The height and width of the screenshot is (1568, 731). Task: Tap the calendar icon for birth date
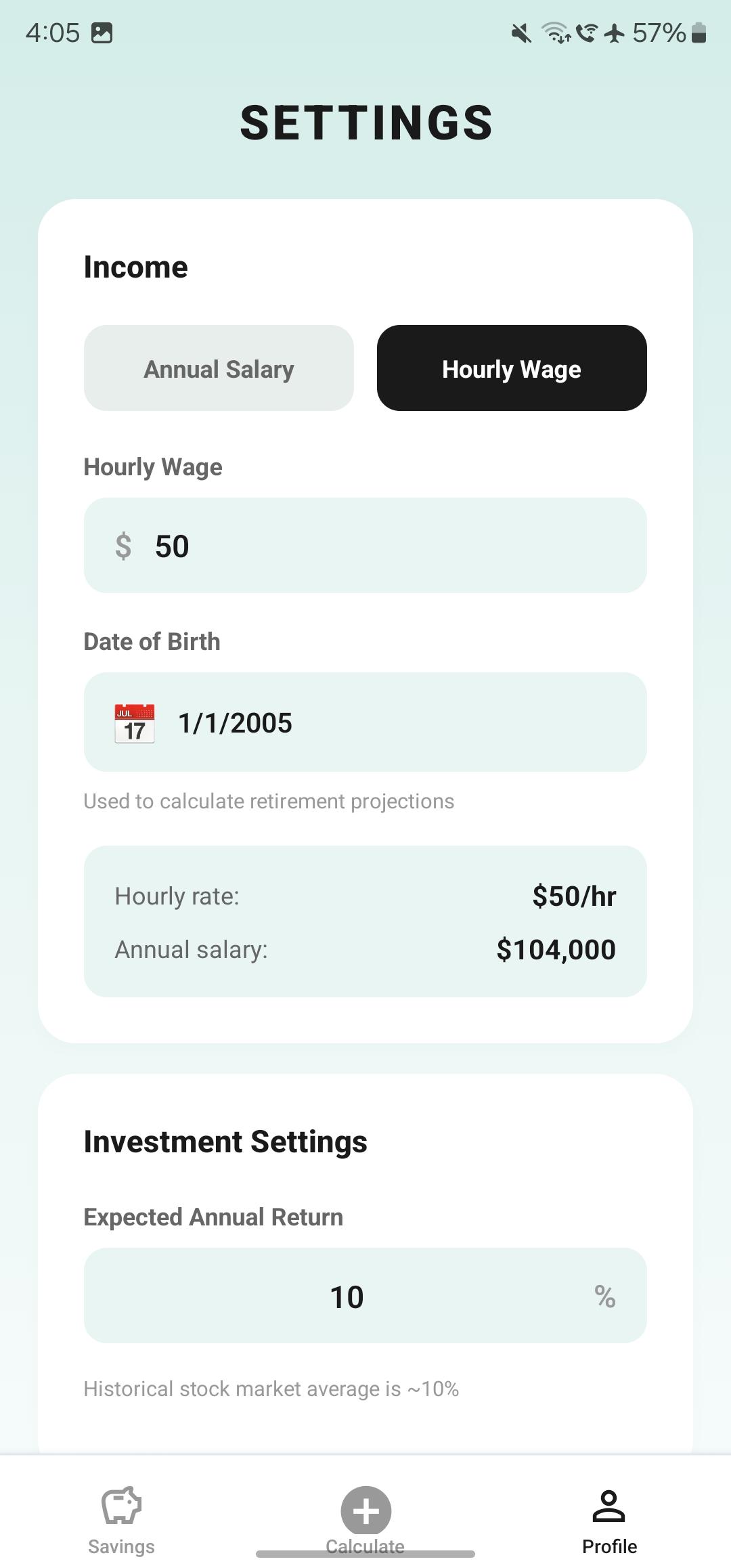click(x=135, y=723)
